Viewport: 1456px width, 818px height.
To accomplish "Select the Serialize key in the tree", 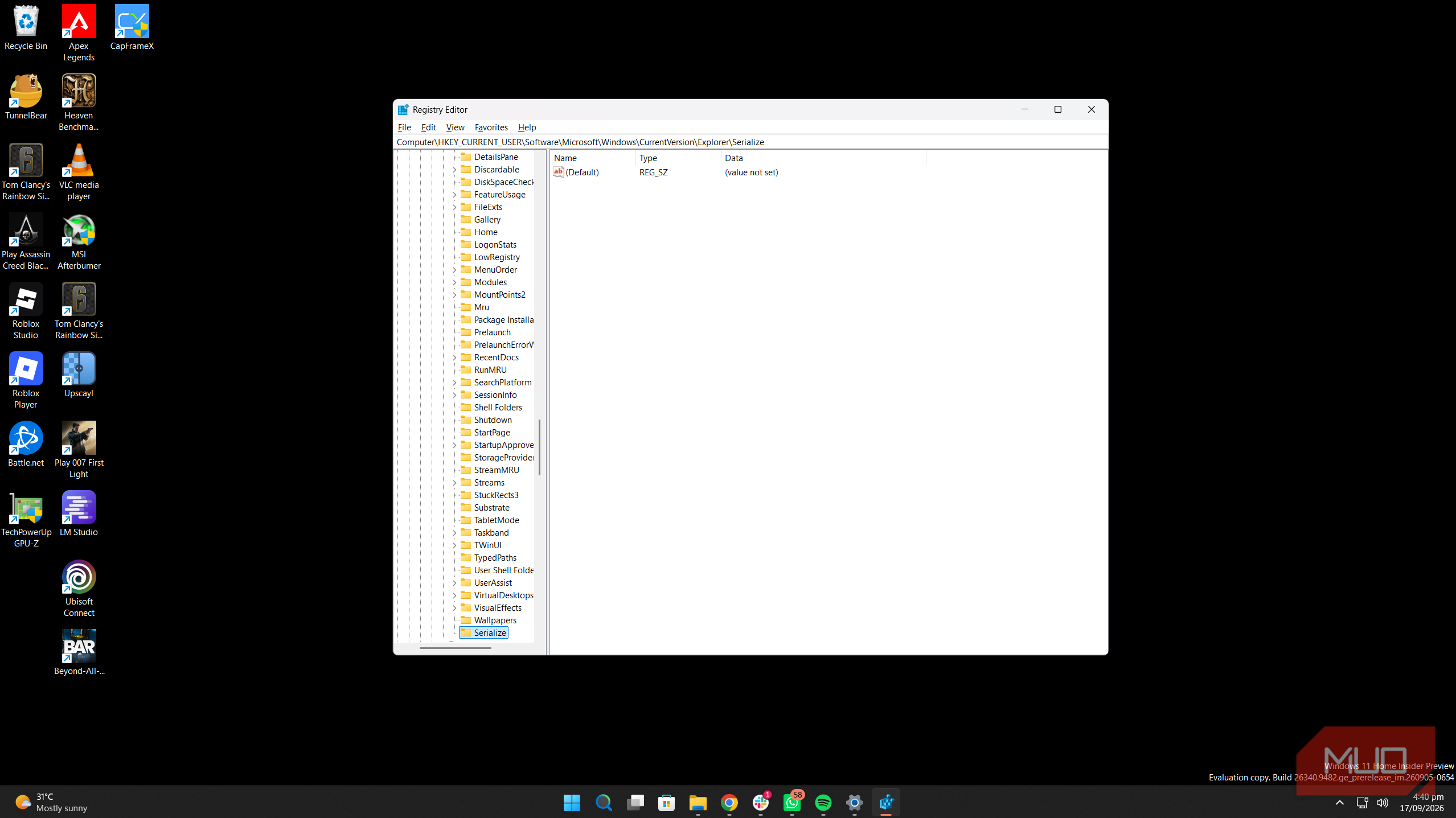I will (x=483, y=633).
